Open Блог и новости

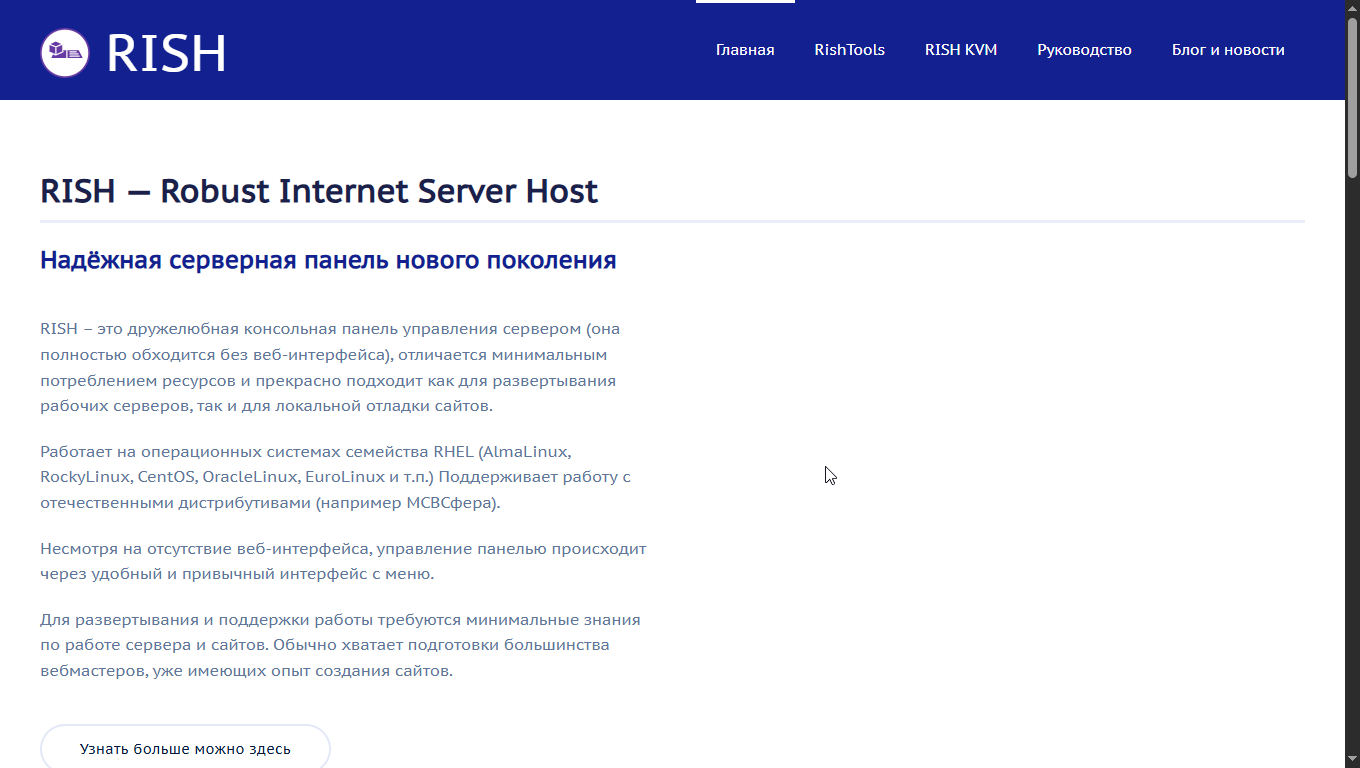click(1228, 49)
